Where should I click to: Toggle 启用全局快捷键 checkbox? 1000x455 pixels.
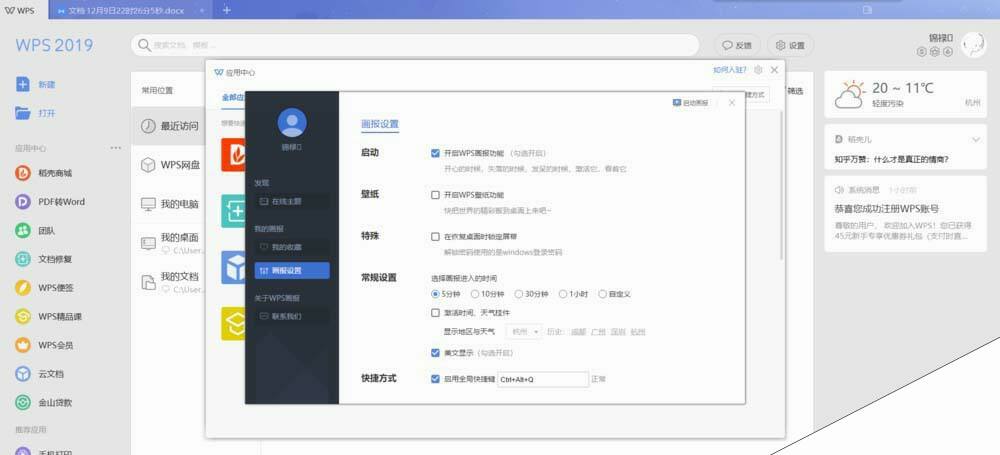click(x=436, y=379)
